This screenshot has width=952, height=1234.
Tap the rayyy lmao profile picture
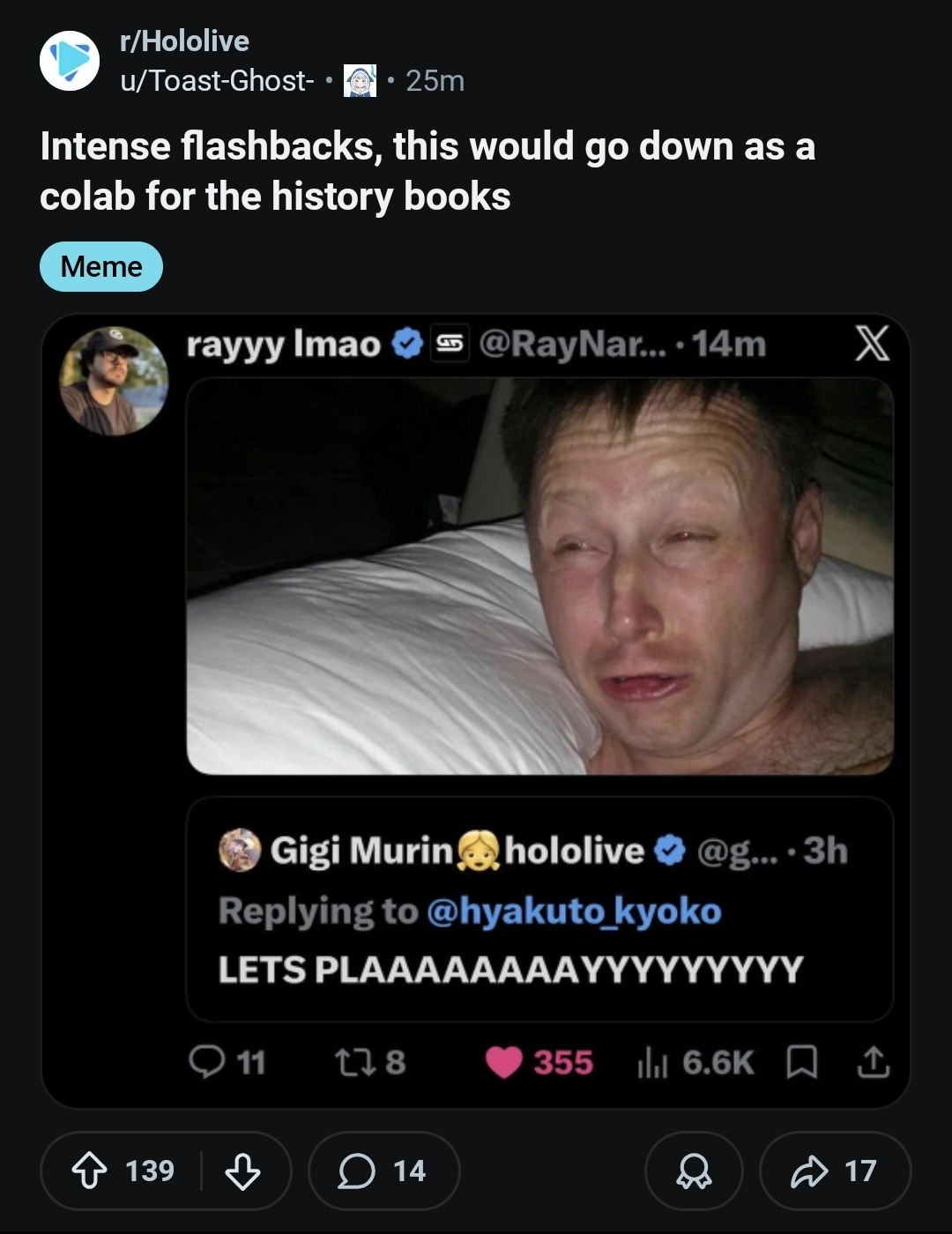click(x=113, y=381)
